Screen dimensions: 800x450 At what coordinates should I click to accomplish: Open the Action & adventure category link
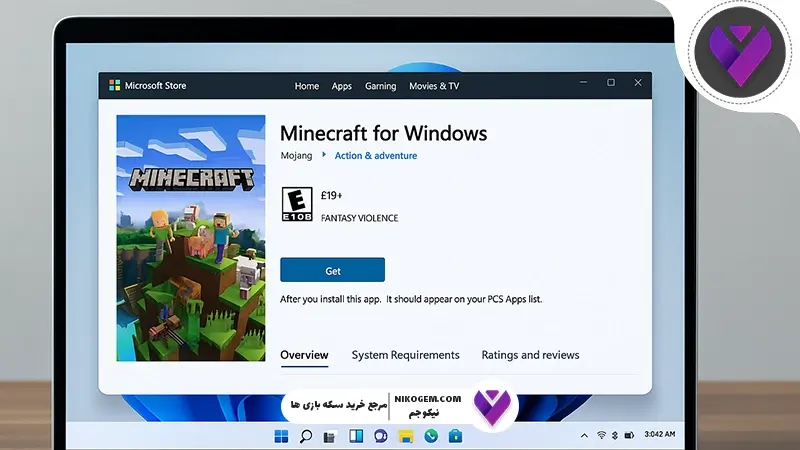376,156
